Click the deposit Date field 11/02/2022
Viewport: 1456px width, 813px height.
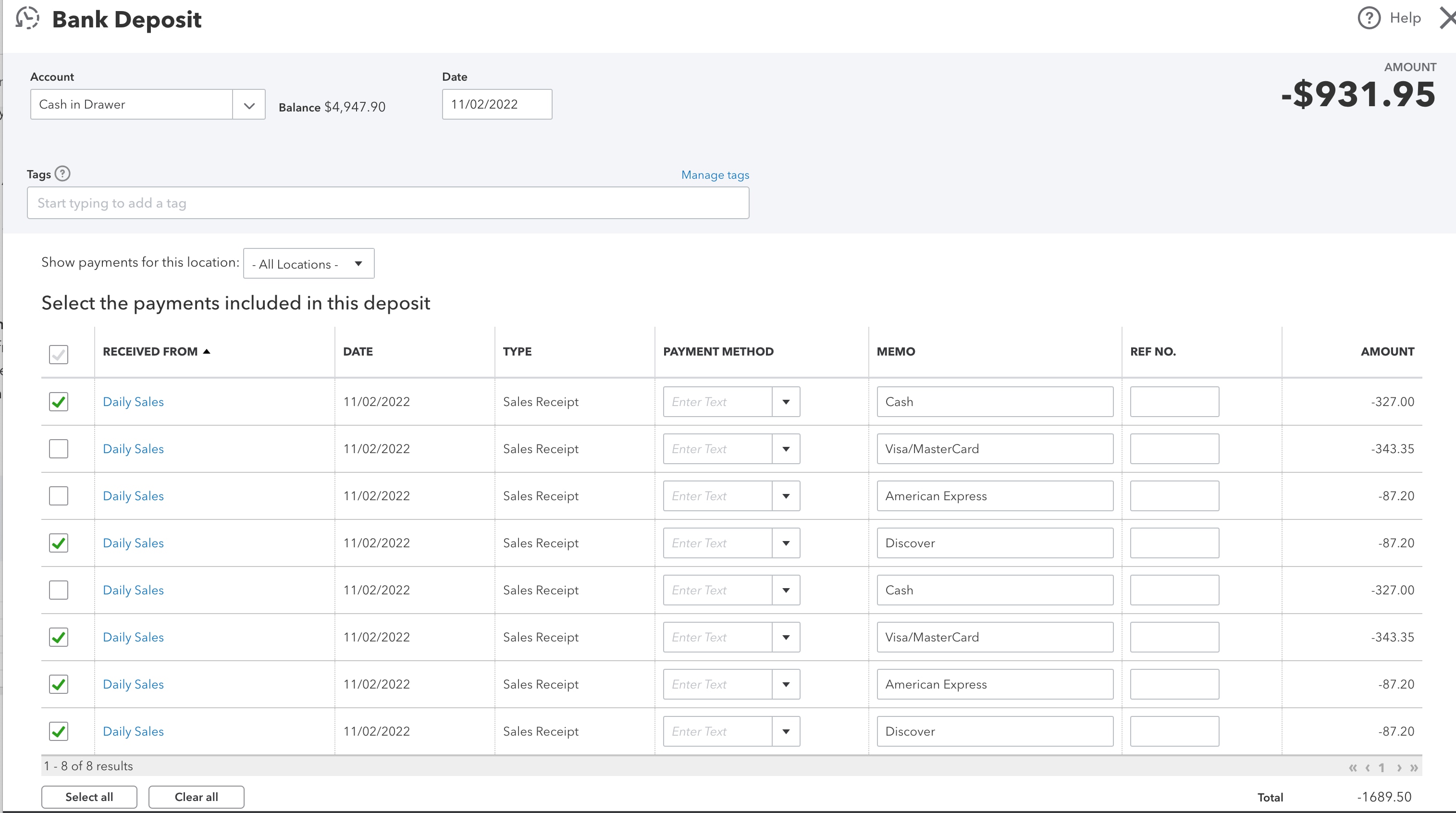(497, 104)
